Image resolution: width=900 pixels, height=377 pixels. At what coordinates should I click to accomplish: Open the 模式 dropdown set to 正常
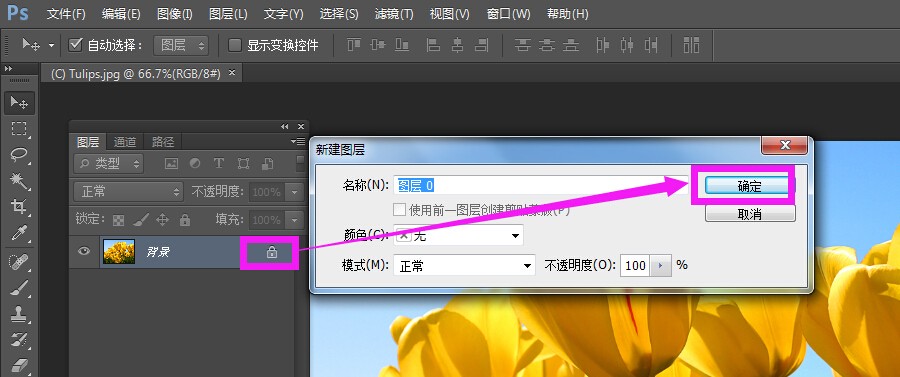pyautogui.click(x=464, y=266)
